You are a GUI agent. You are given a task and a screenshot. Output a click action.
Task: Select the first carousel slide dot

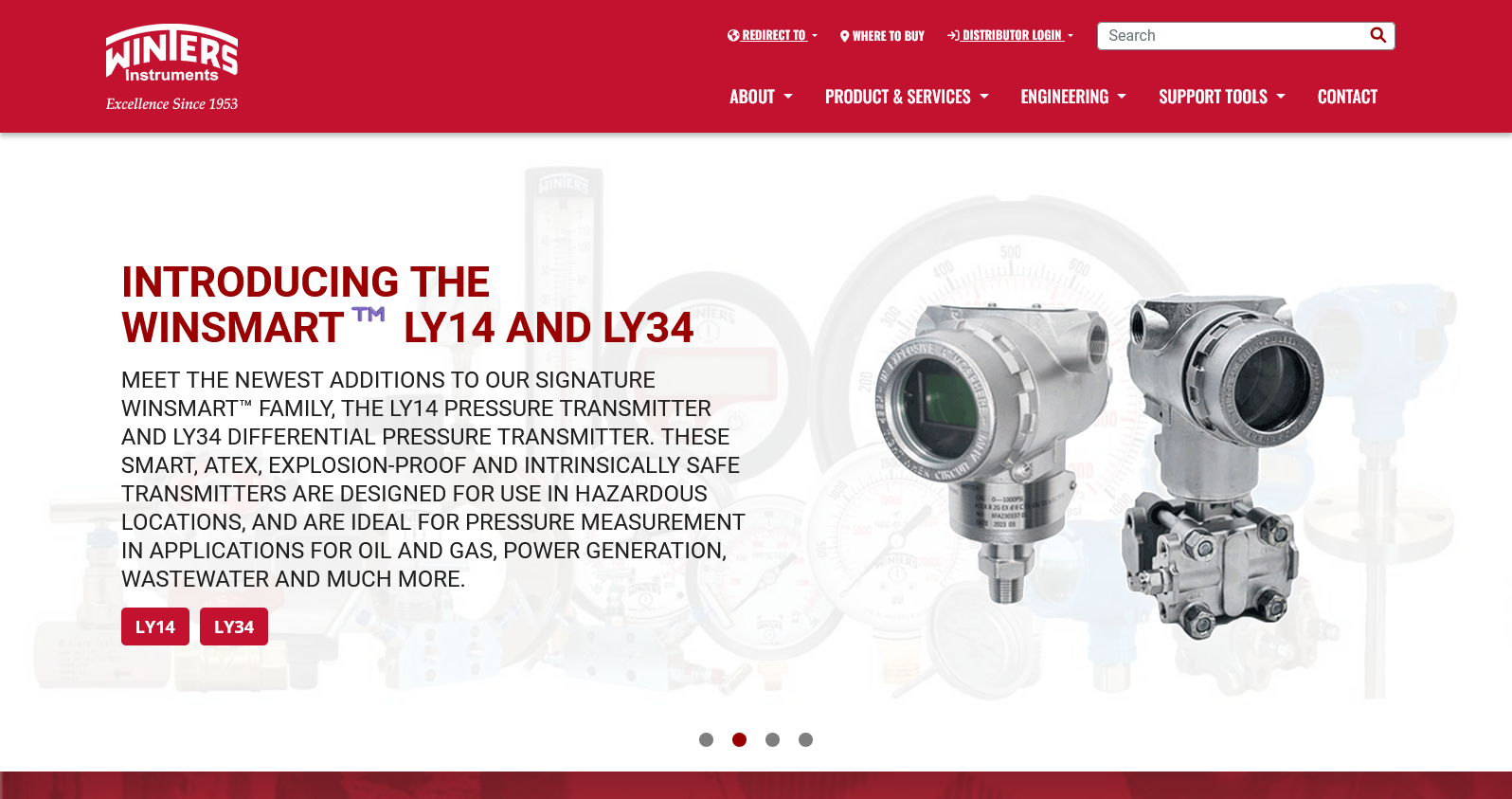(x=706, y=739)
